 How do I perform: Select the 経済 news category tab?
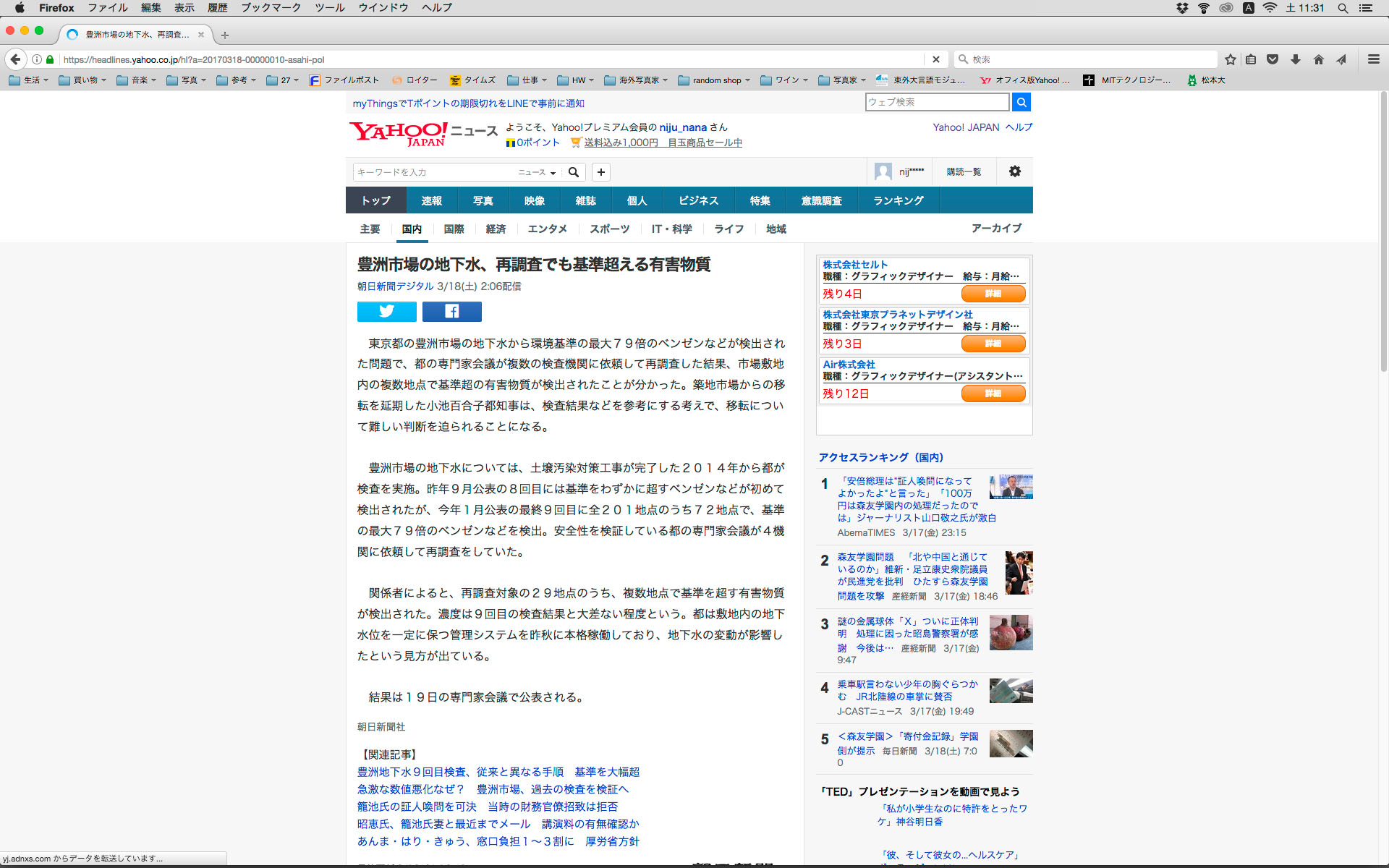pos(496,229)
